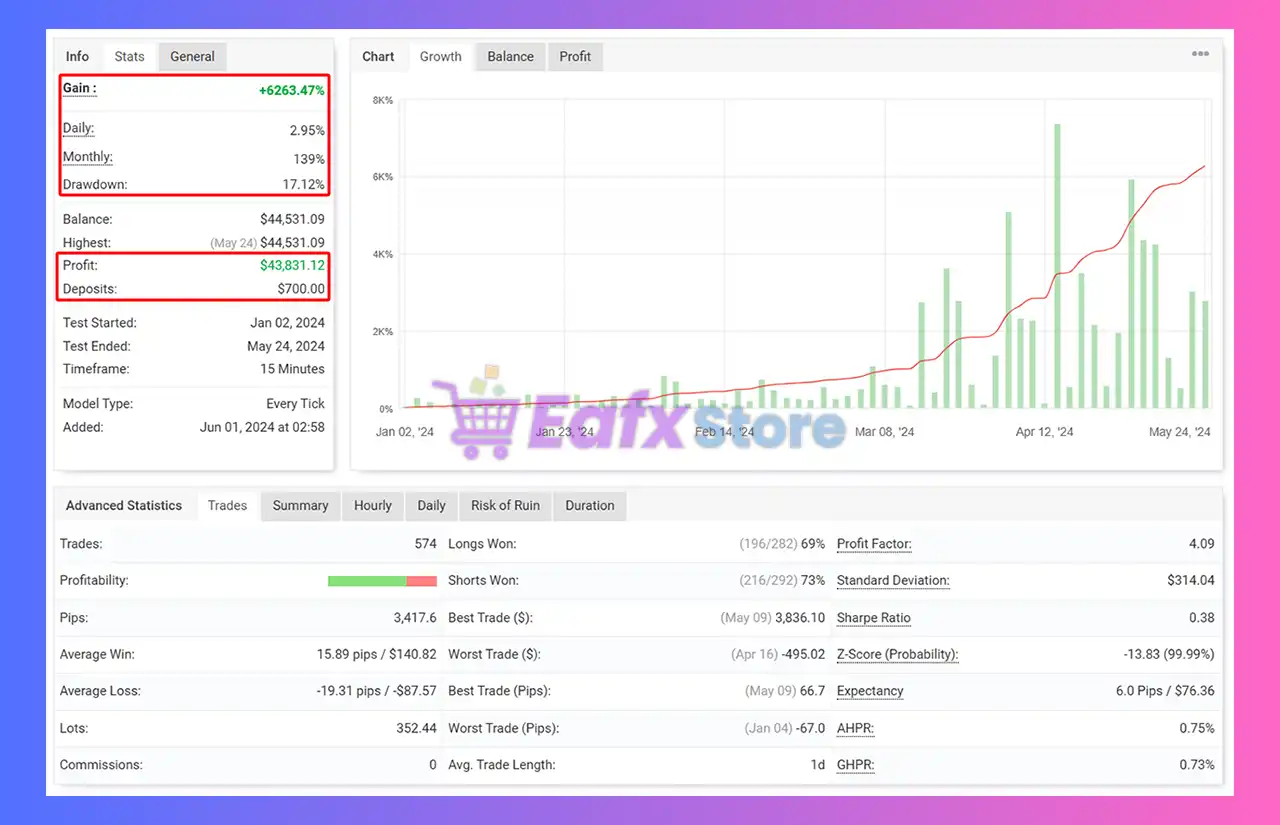Click the Z-Score (Probability) label
1280x825 pixels.
click(897, 655)
